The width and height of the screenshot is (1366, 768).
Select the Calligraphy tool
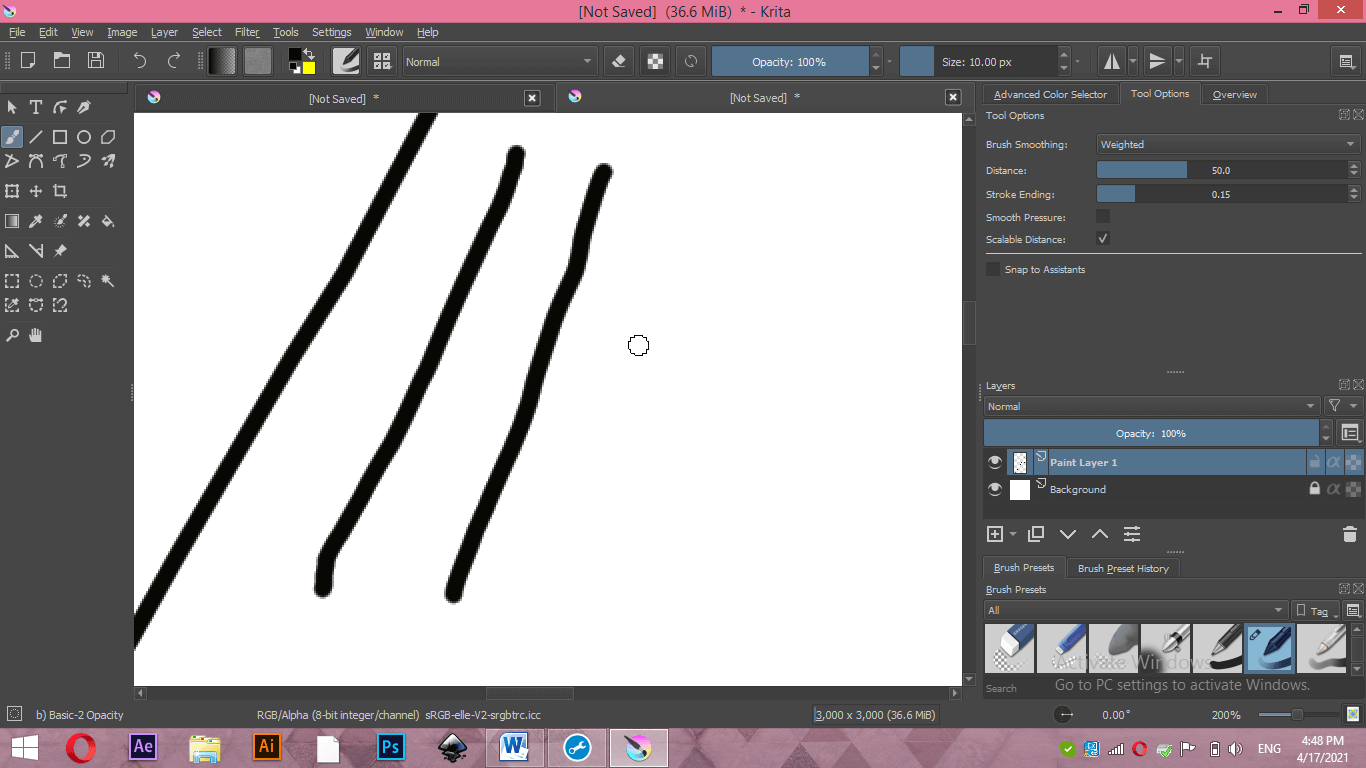pos(84,107)
